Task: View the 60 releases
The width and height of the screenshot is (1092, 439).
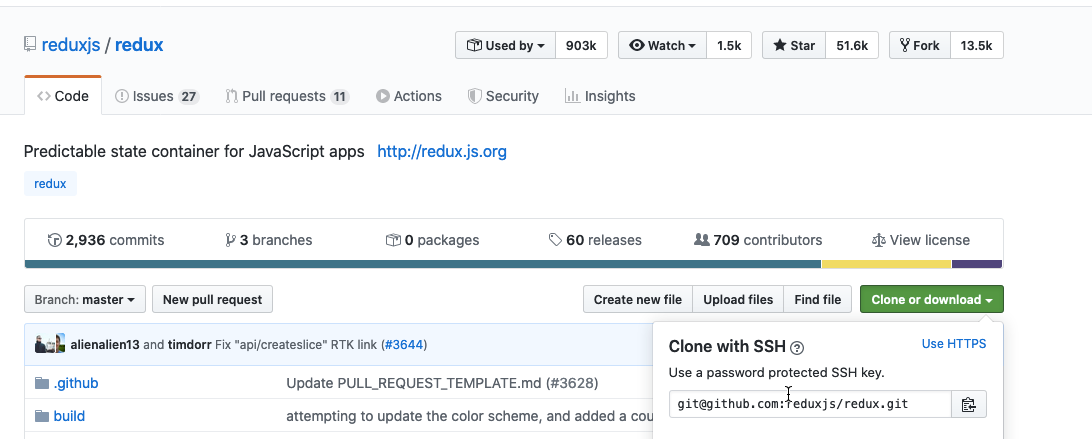Action: (595, 240)
